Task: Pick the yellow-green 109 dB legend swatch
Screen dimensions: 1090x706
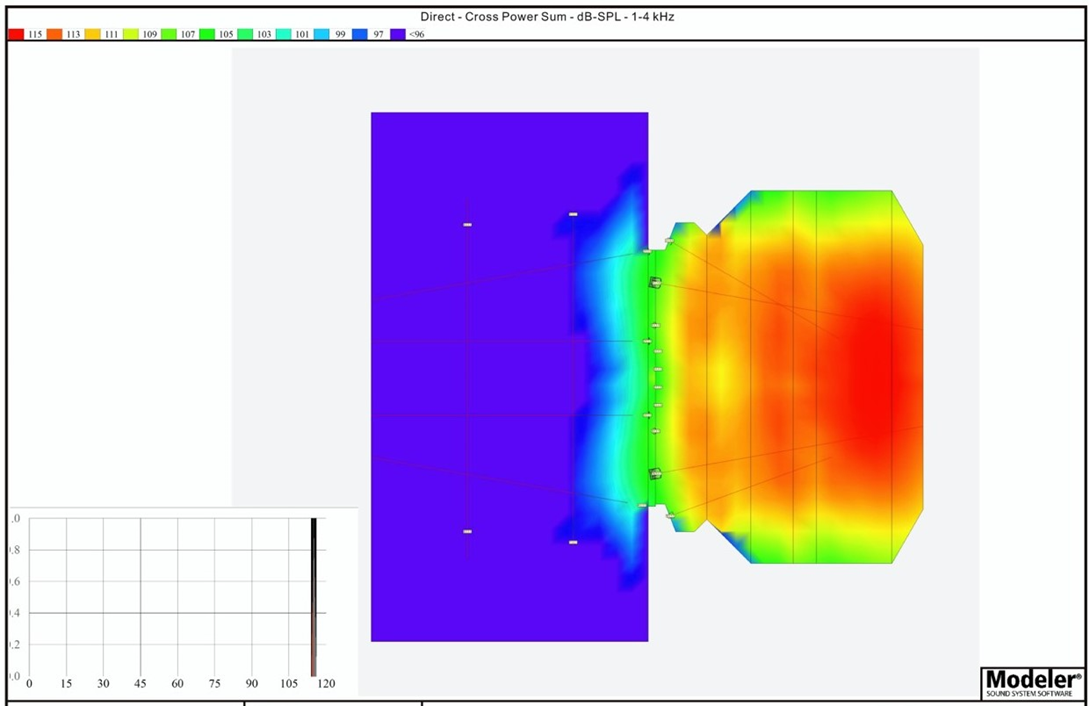Action: (x=130, y=34)
